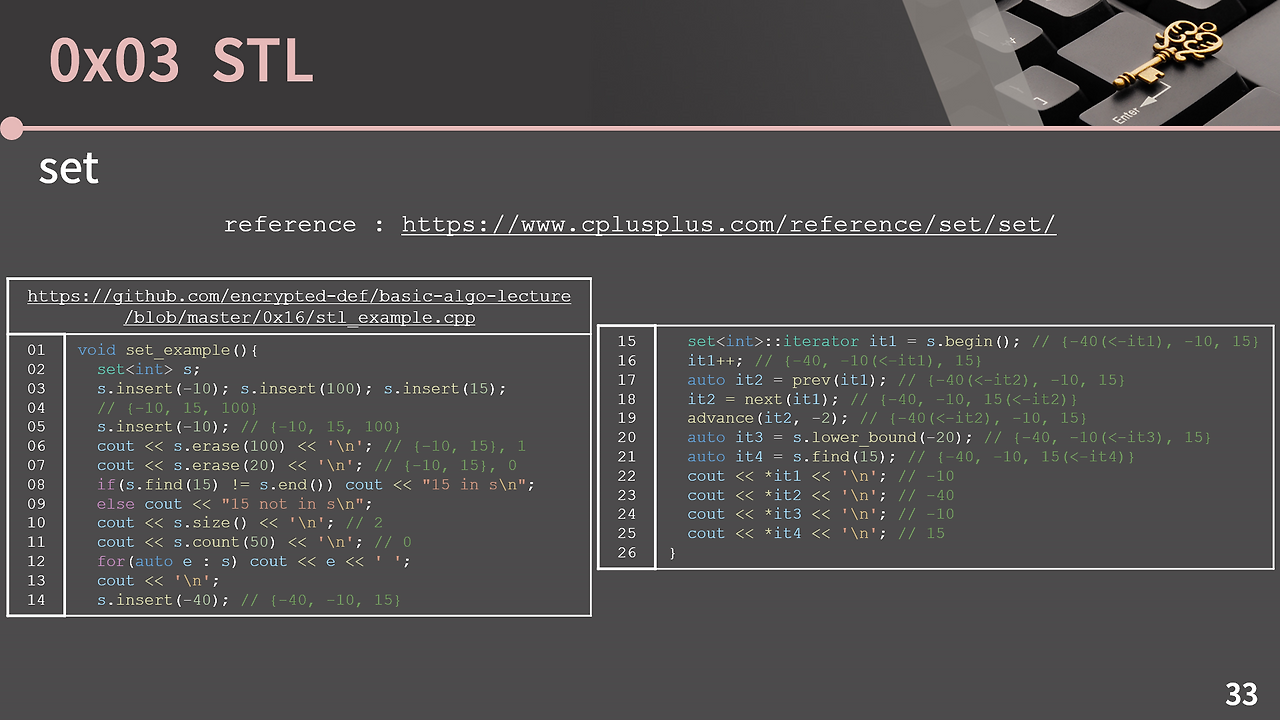Screen dimensions: 1280x720
Task: Click the set<int>::iterator it1 line
Action: click(x=973, y=341)
